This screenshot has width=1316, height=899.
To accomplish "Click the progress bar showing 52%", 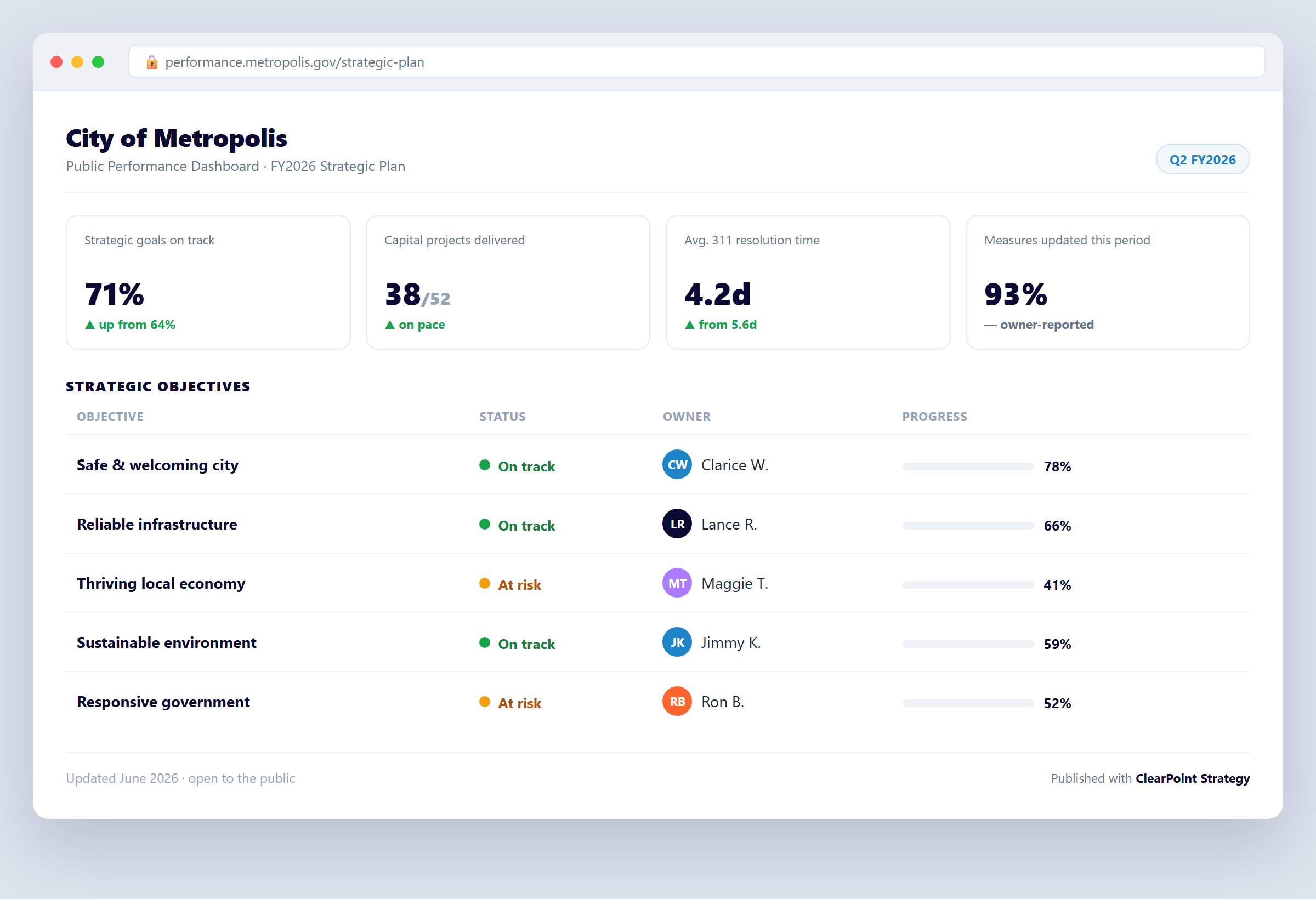I will [x=968, y=703].
